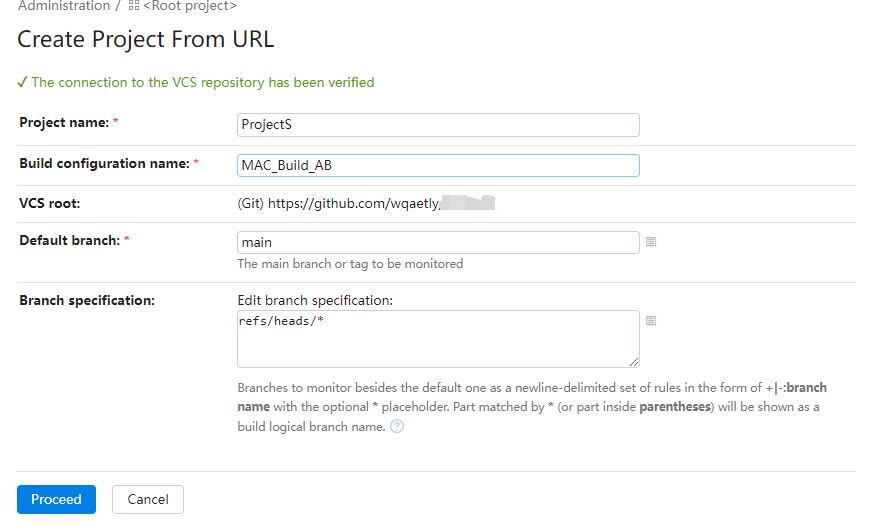The width and height of the screenshot is (880, 527).
Task: Click the "Build configuration name:" label
Action: pyautogui.click(x=104, y=164)
